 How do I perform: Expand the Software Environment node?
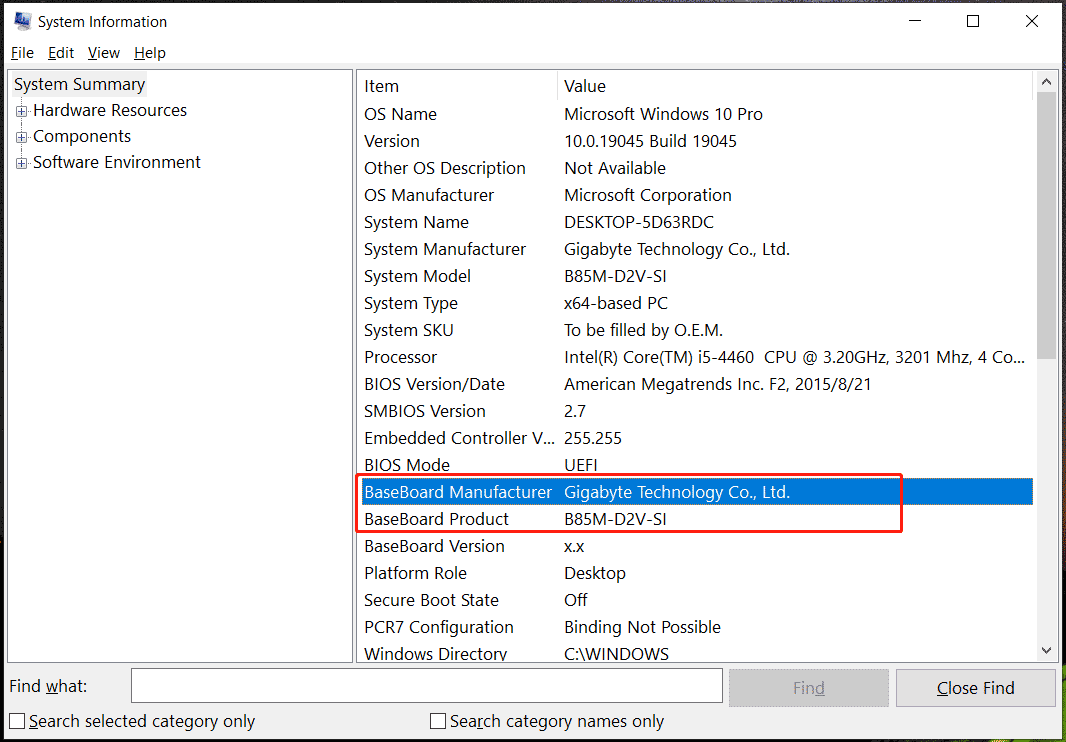(x=22, y=163)
